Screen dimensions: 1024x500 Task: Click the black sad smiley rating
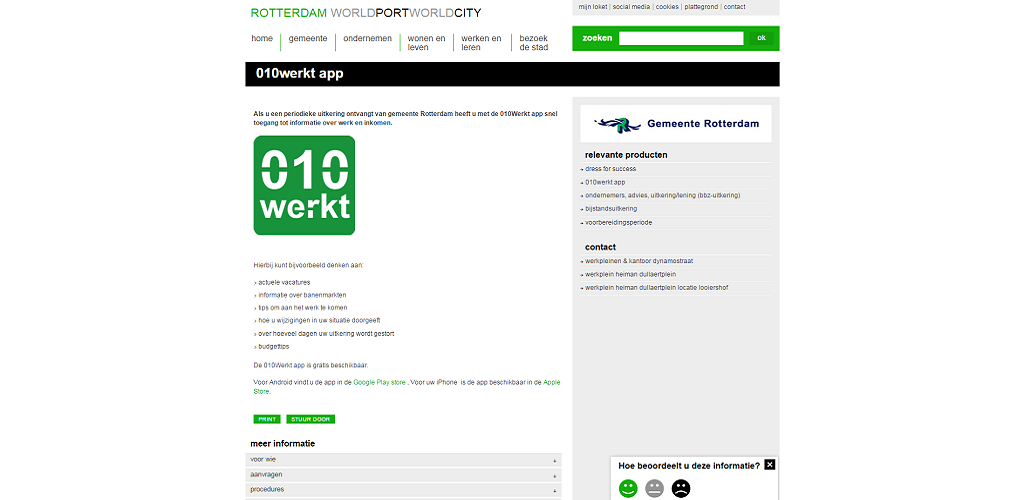tap(681, 488)
